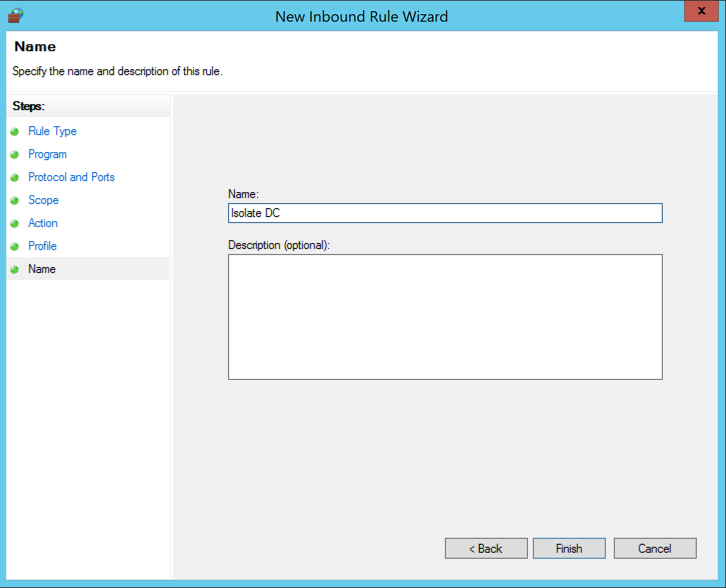Click green bullet beside Rule Type
This screenshot has height=588, width=726.
(15, 131)
